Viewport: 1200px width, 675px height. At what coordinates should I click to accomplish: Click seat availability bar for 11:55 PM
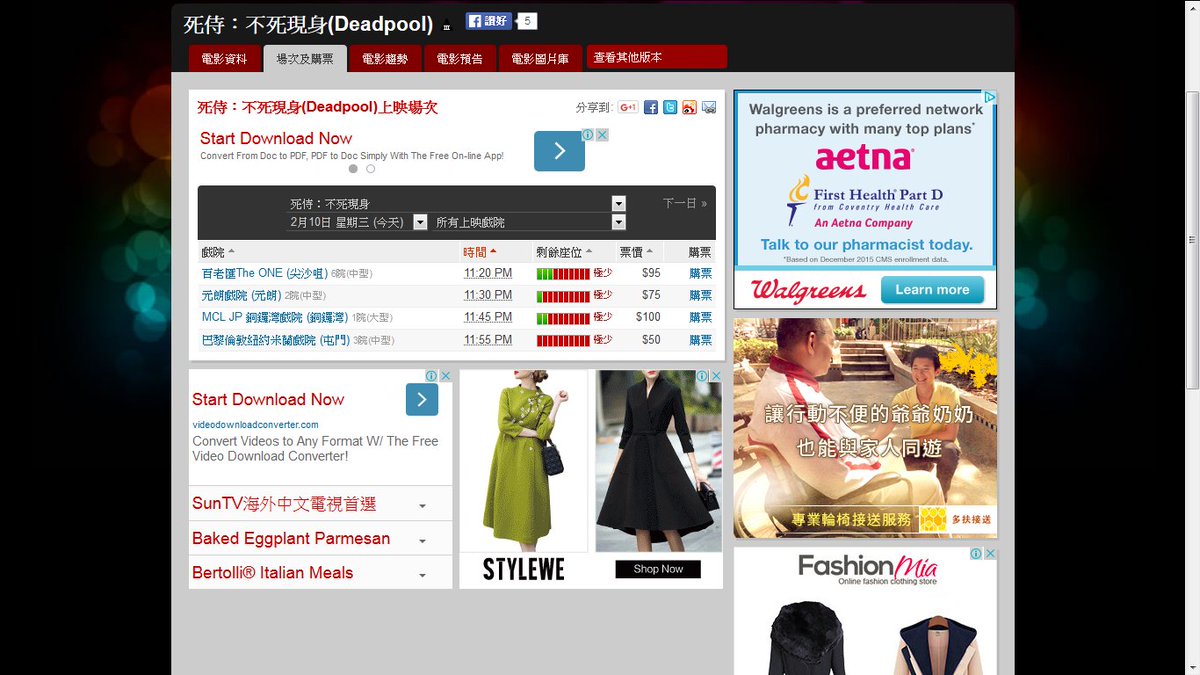point(563,340)
